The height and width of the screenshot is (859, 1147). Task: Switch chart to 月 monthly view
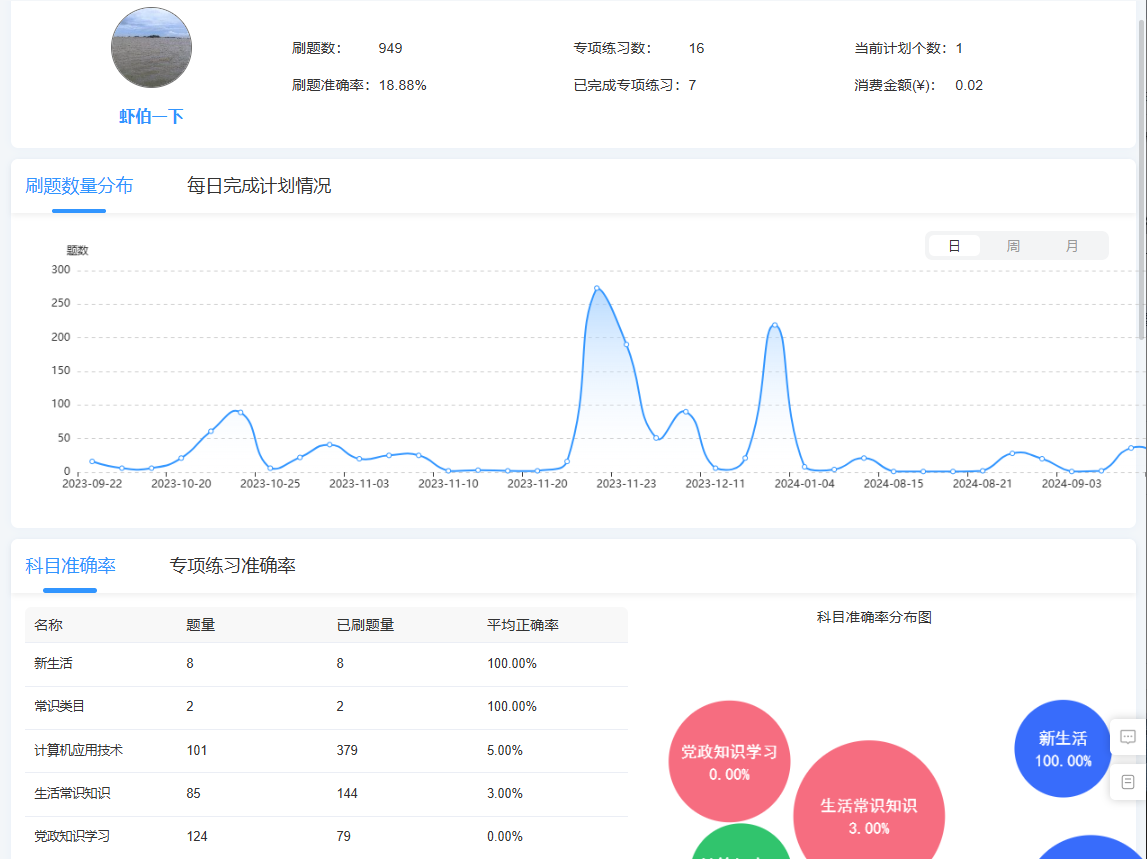pyautogui.click(x=1071, y=245)
